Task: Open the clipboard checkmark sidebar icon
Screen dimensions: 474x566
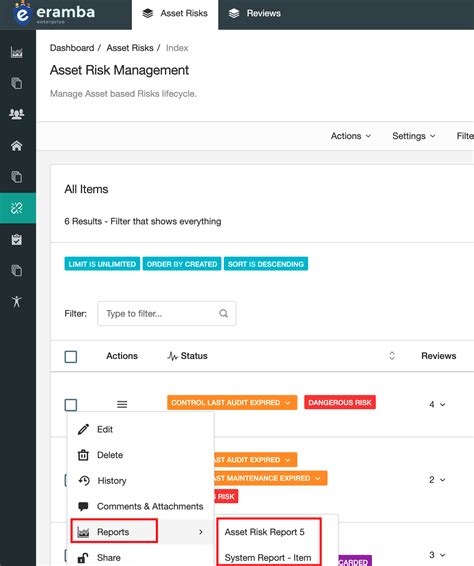Action: (17, 239)
